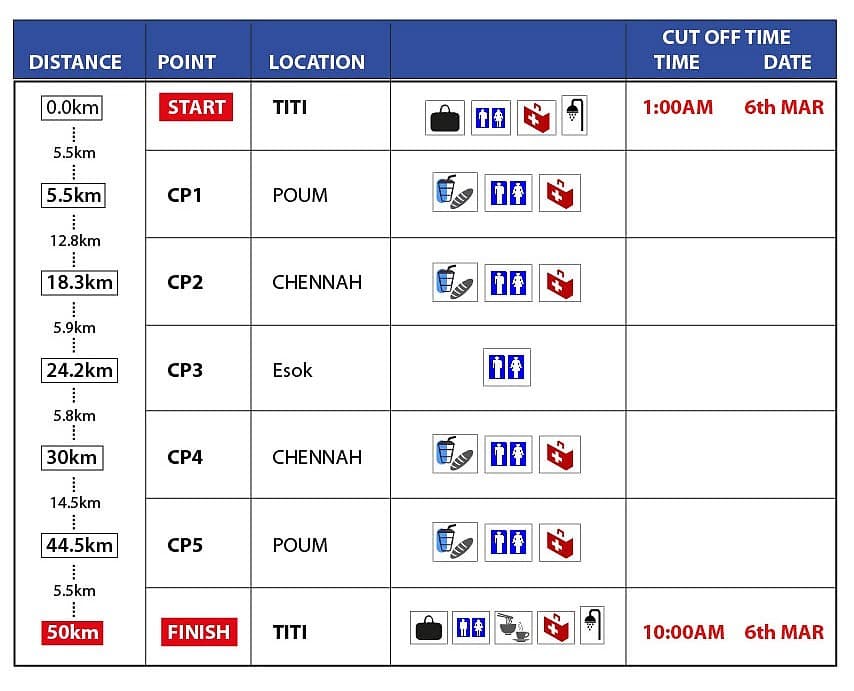854x691 pixels.
Task: Click the bag drop icon in FINISH row
Action: point(429,628)
